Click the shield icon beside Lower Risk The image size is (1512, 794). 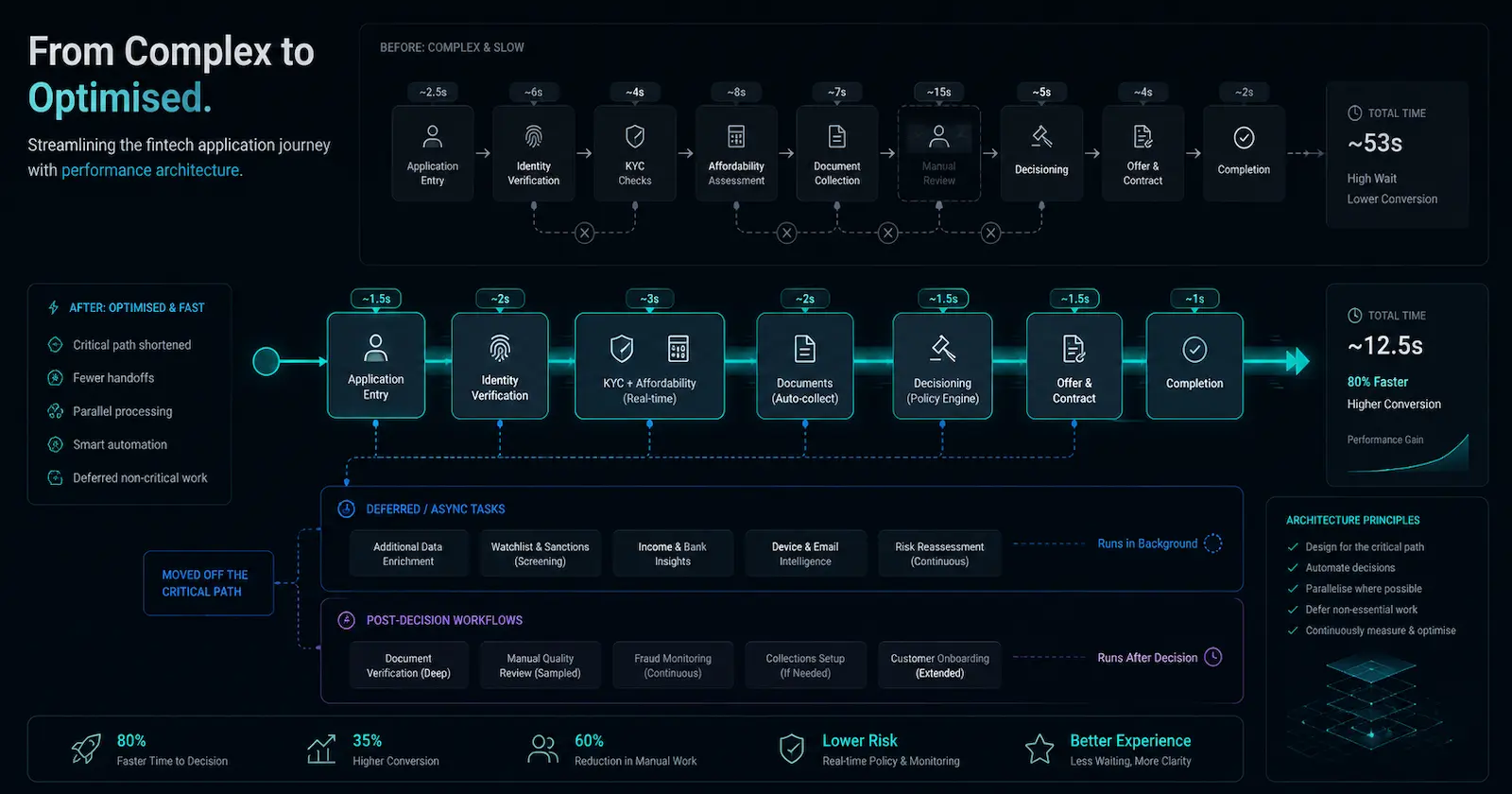coord(792,749)
